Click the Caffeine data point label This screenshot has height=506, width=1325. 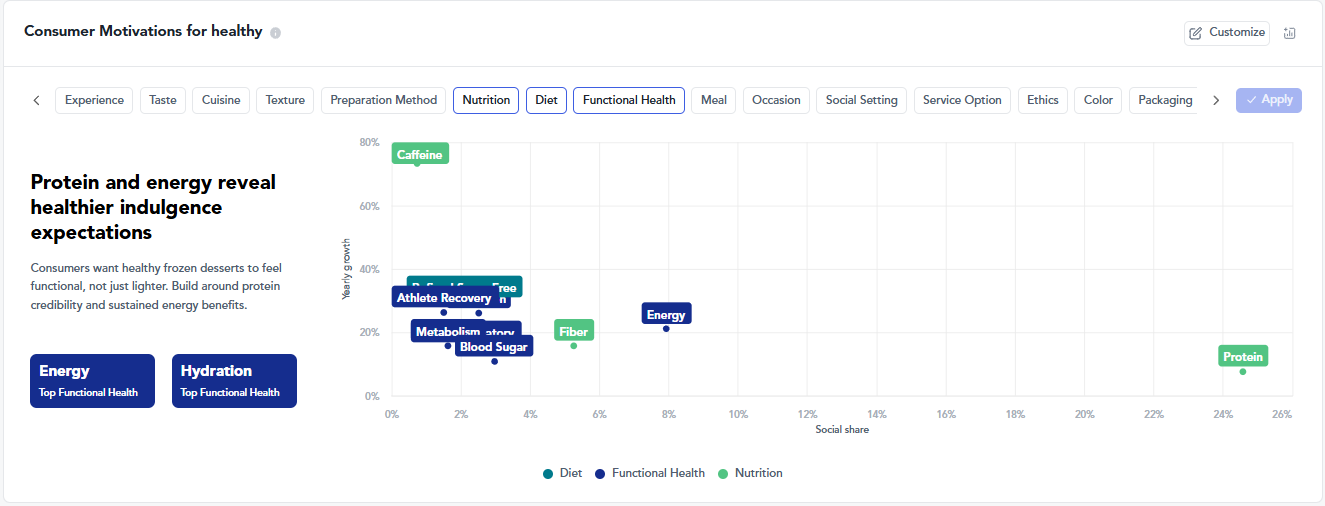click(x=420, y=154)
